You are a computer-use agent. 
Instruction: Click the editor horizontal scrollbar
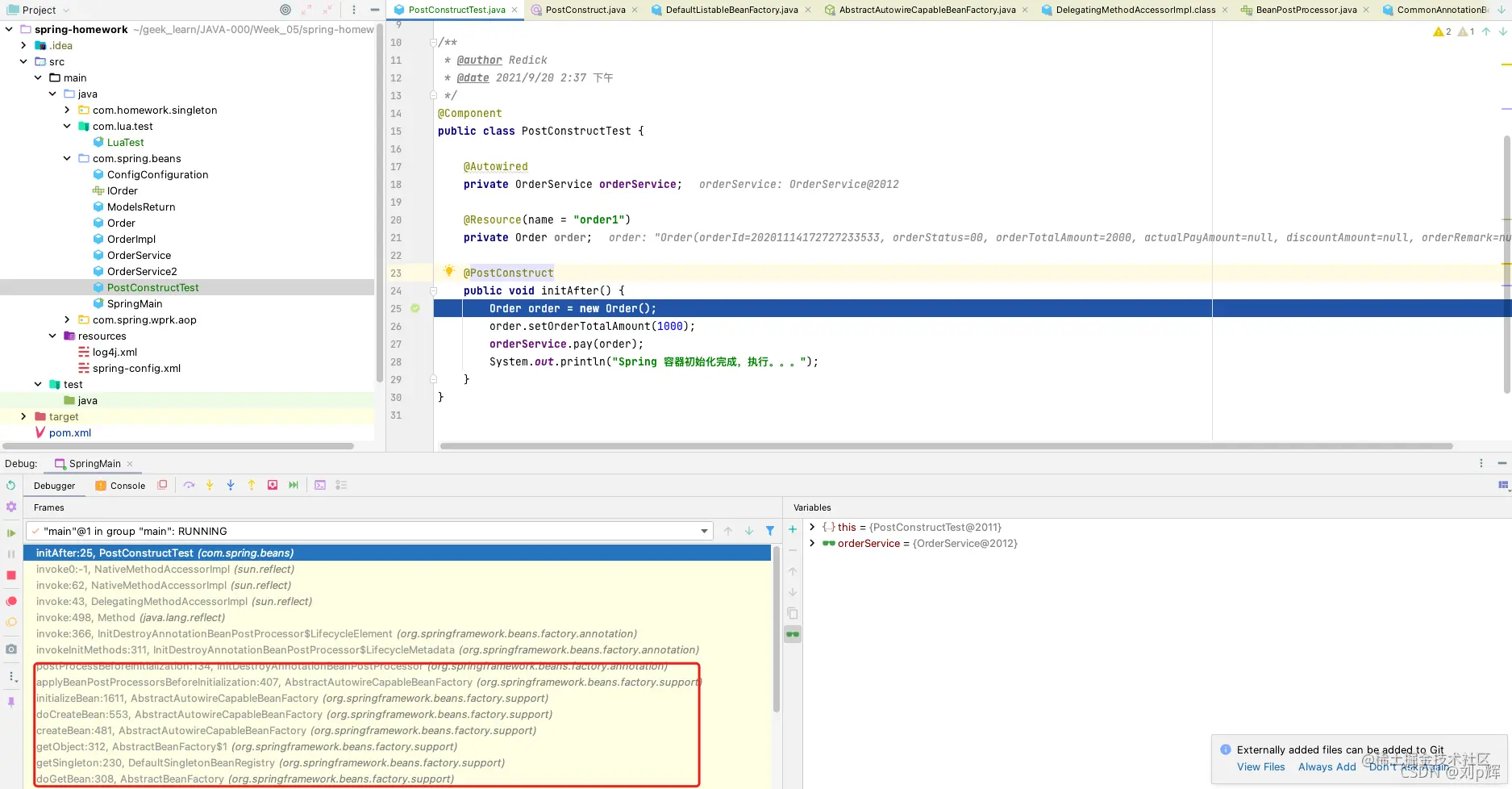946,446
